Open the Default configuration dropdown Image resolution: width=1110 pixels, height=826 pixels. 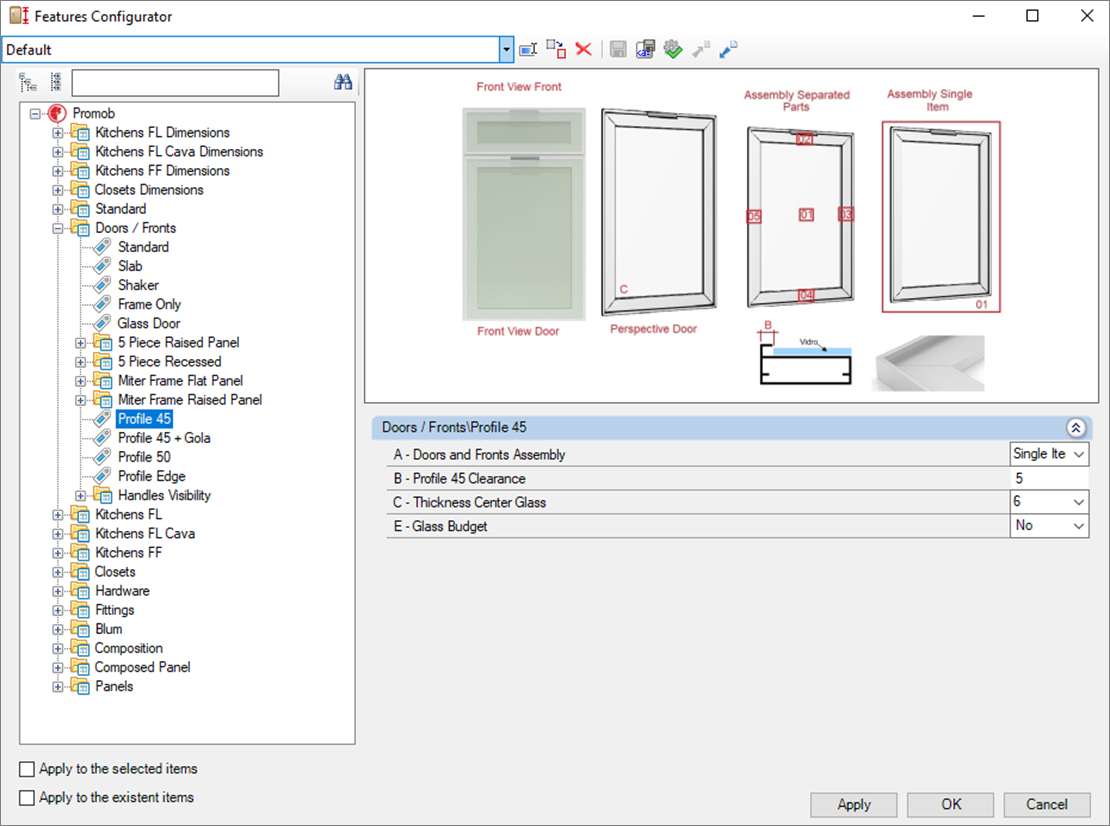click(x=506, y=50)
